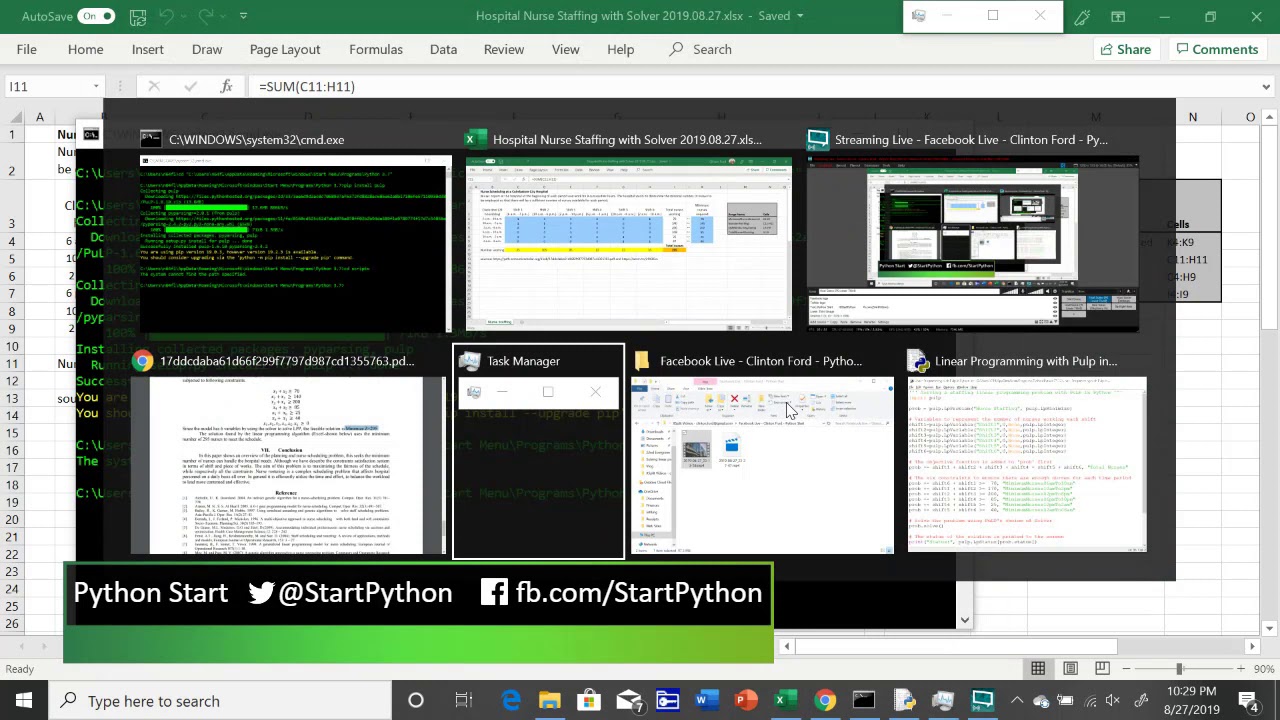
Task: Open the Name Box dropdown arrow
Action: tap(96, 86)
